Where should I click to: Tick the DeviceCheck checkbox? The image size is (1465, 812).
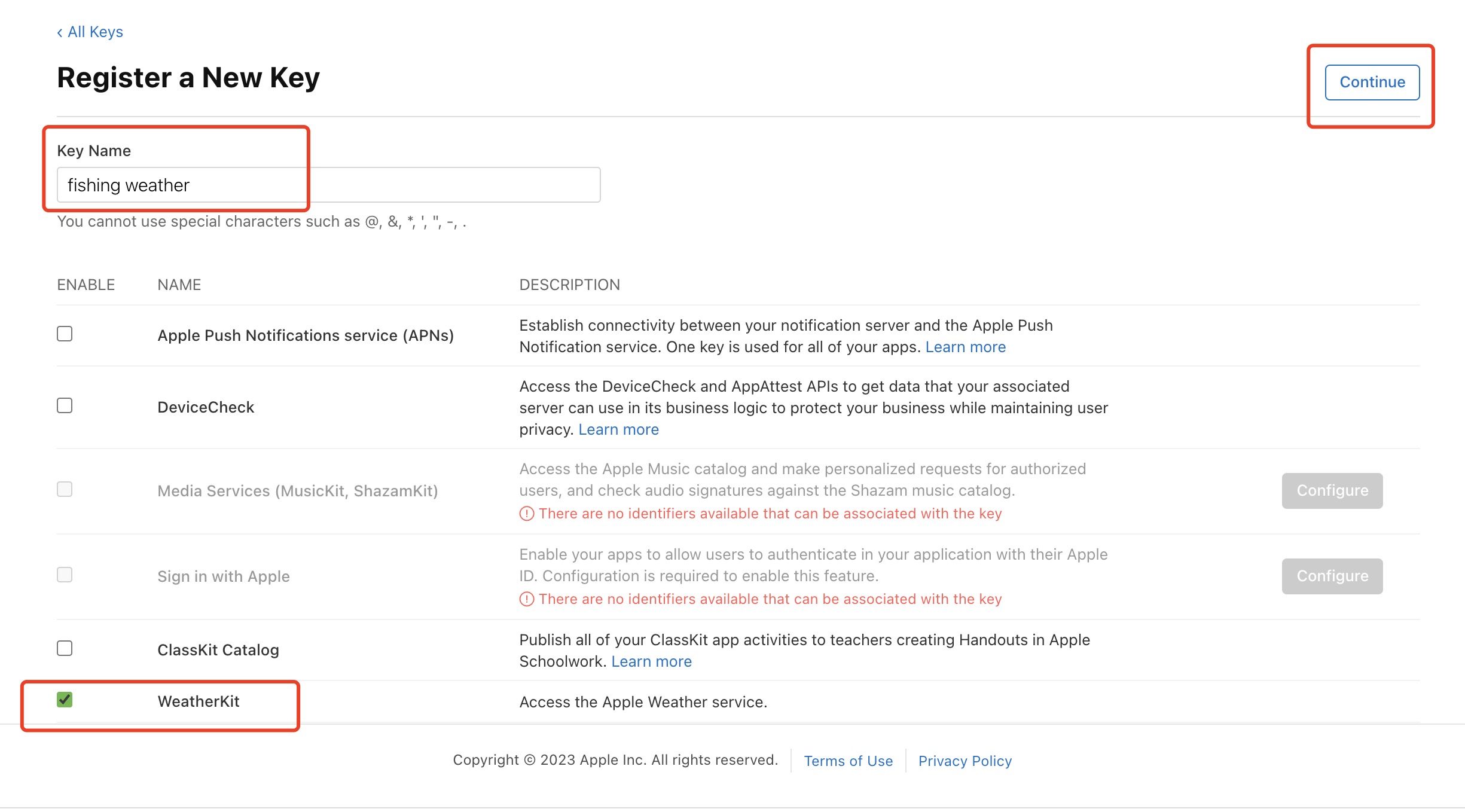click(65, 406)
